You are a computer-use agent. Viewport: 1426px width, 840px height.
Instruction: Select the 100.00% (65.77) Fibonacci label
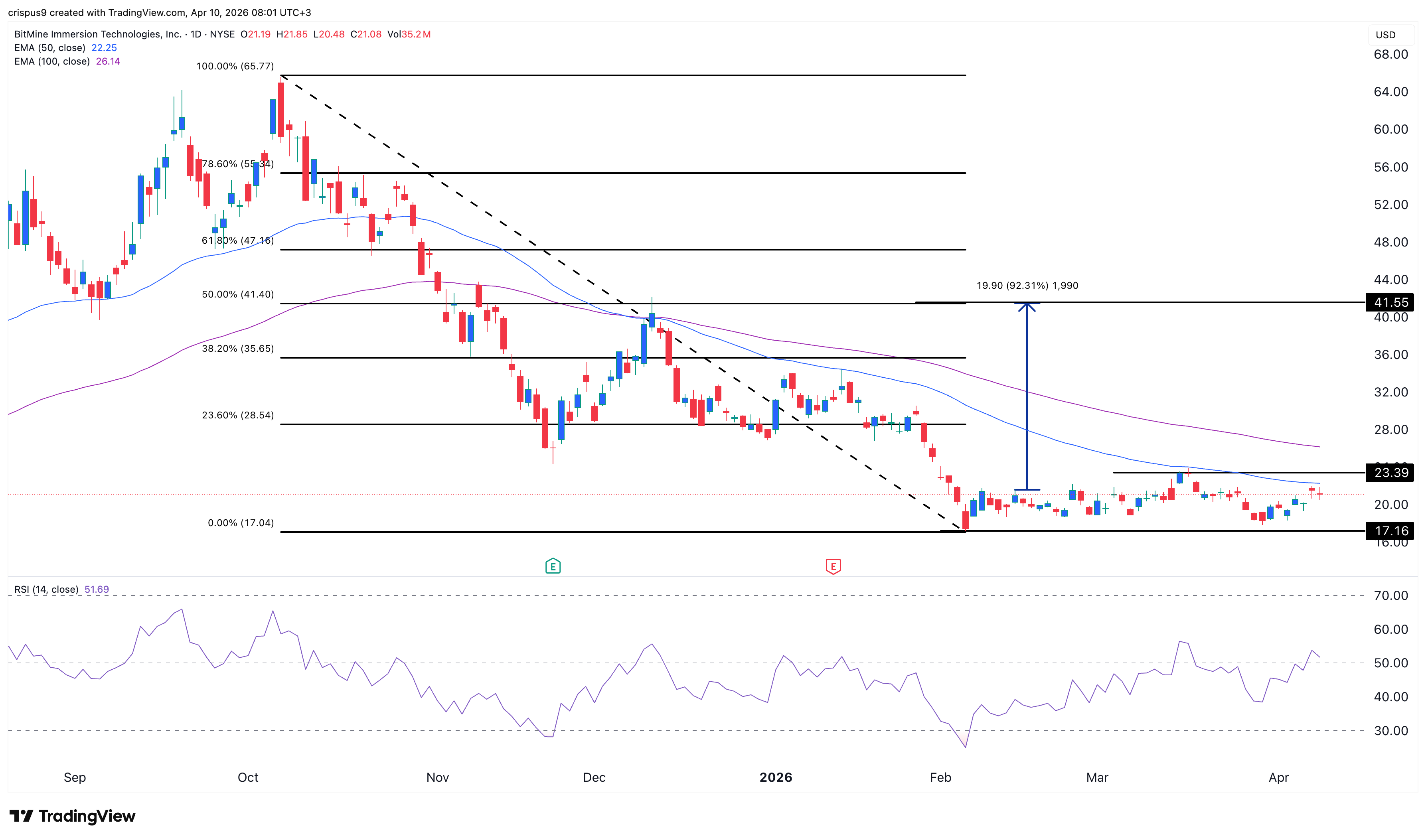coord(235,66)
